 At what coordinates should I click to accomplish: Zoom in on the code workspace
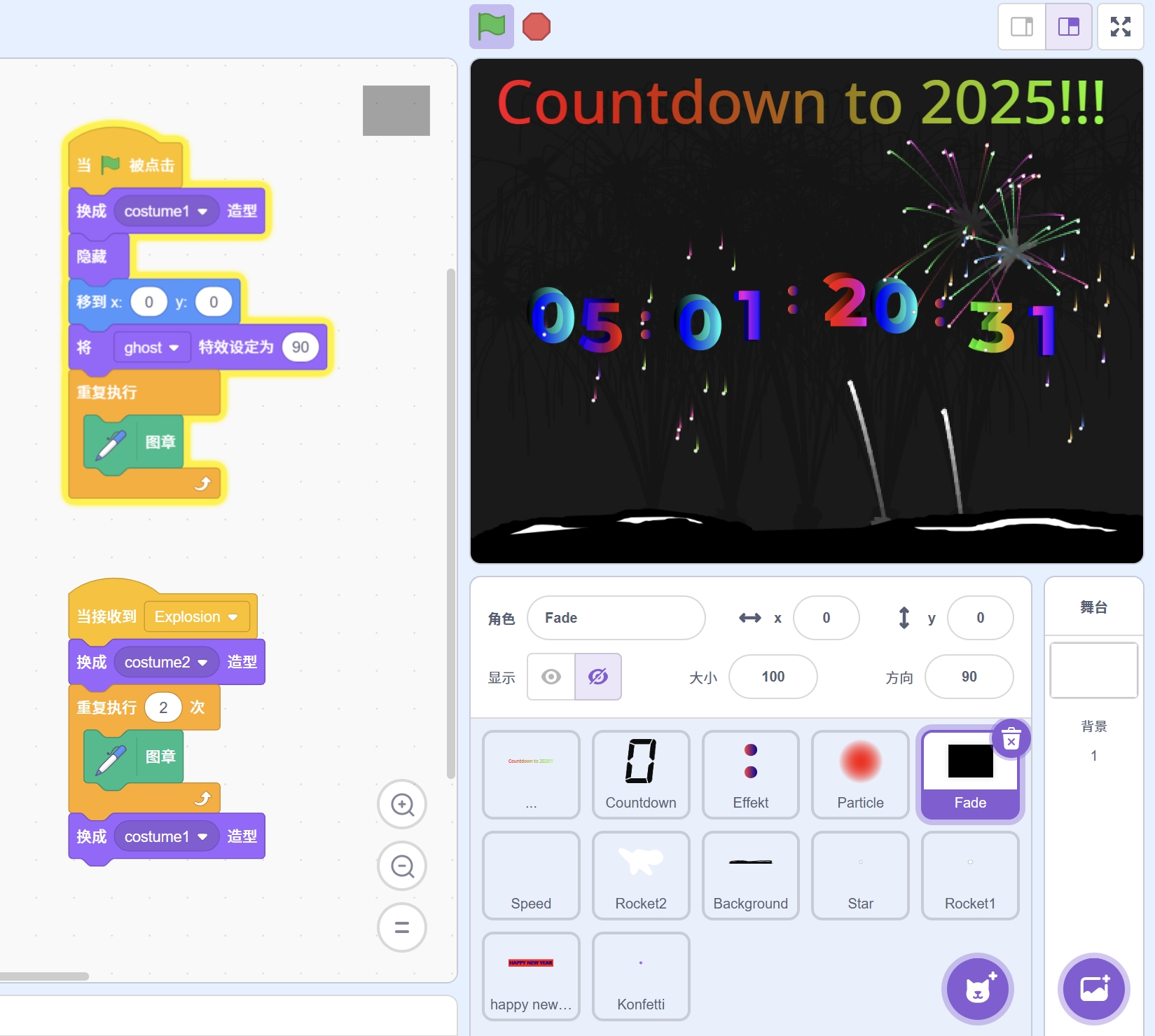402,804
